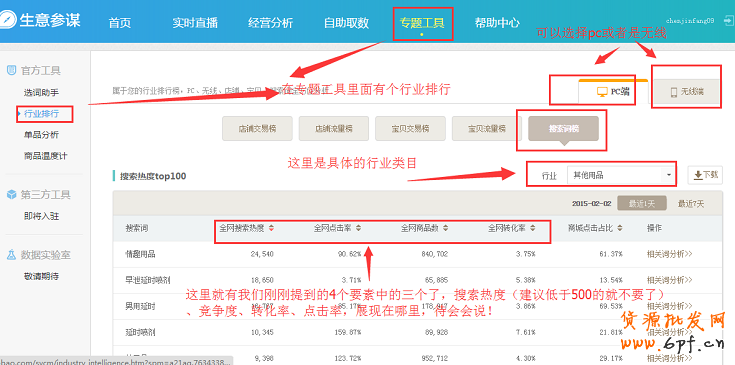
Task: Open the 行业 dropdown showing 其他用品
Action: point(621,175)
